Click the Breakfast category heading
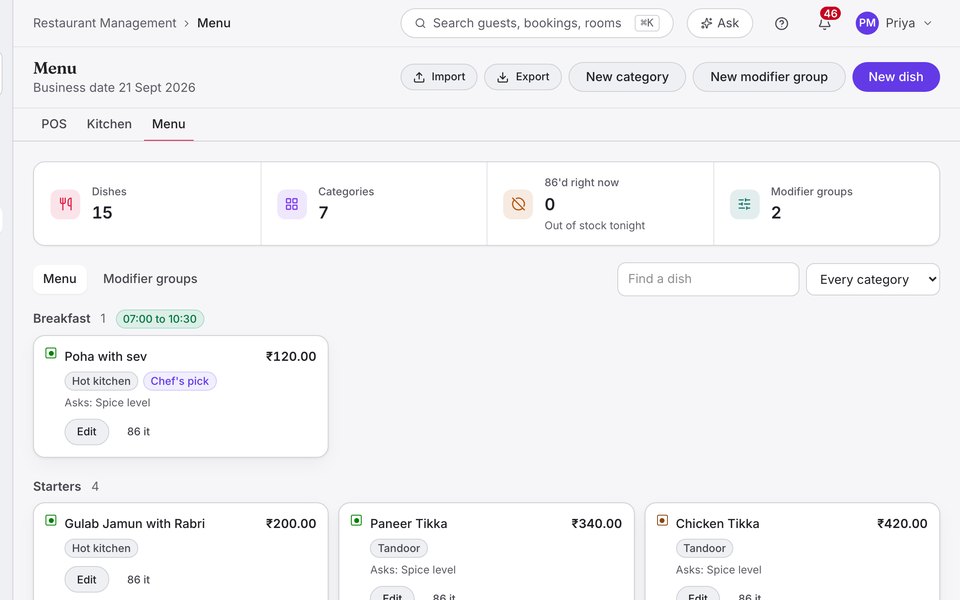 pos(62,318)
